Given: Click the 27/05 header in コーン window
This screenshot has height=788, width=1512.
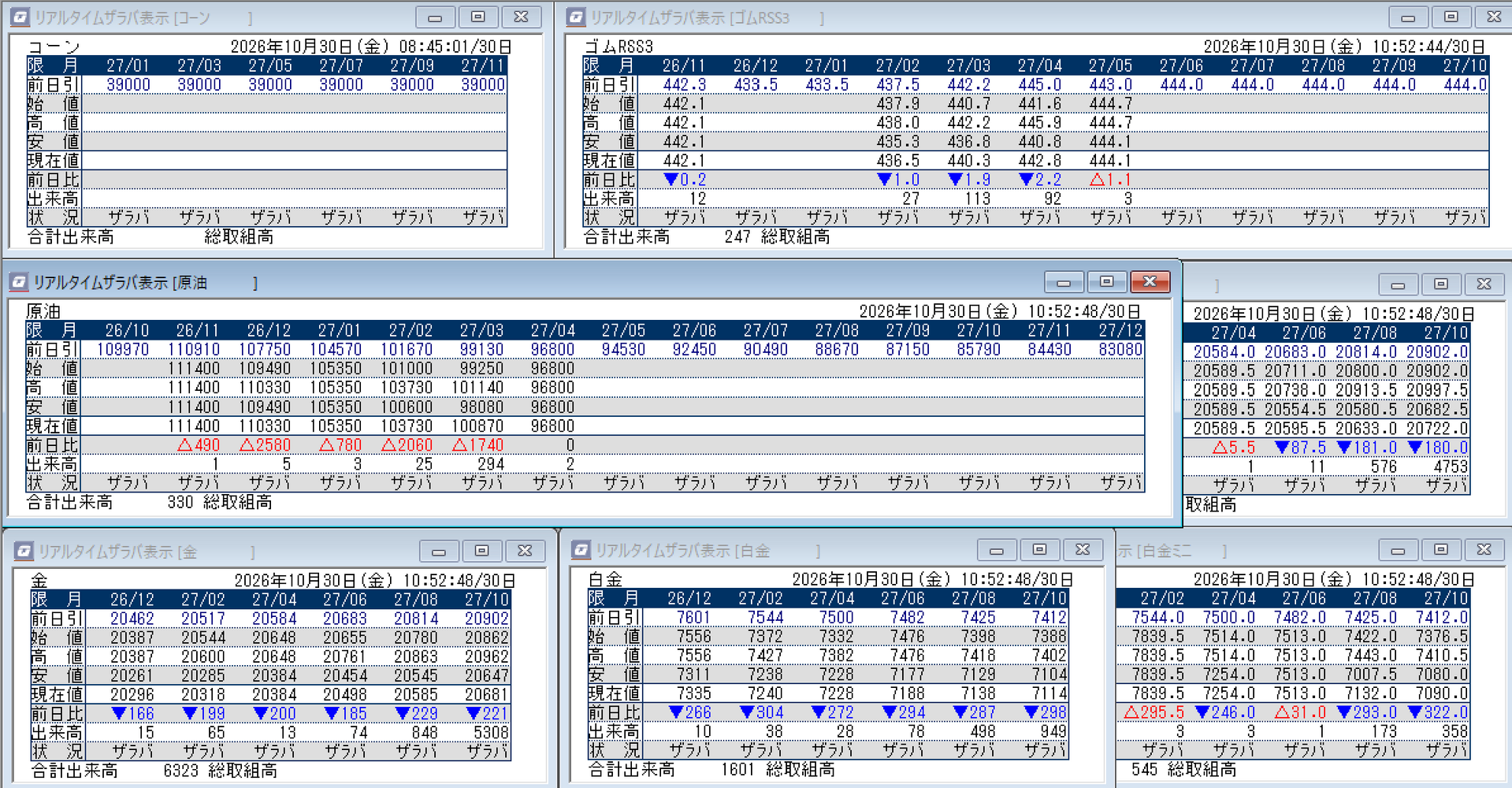Looking at the screenshot, I should [x=270, y=65].
